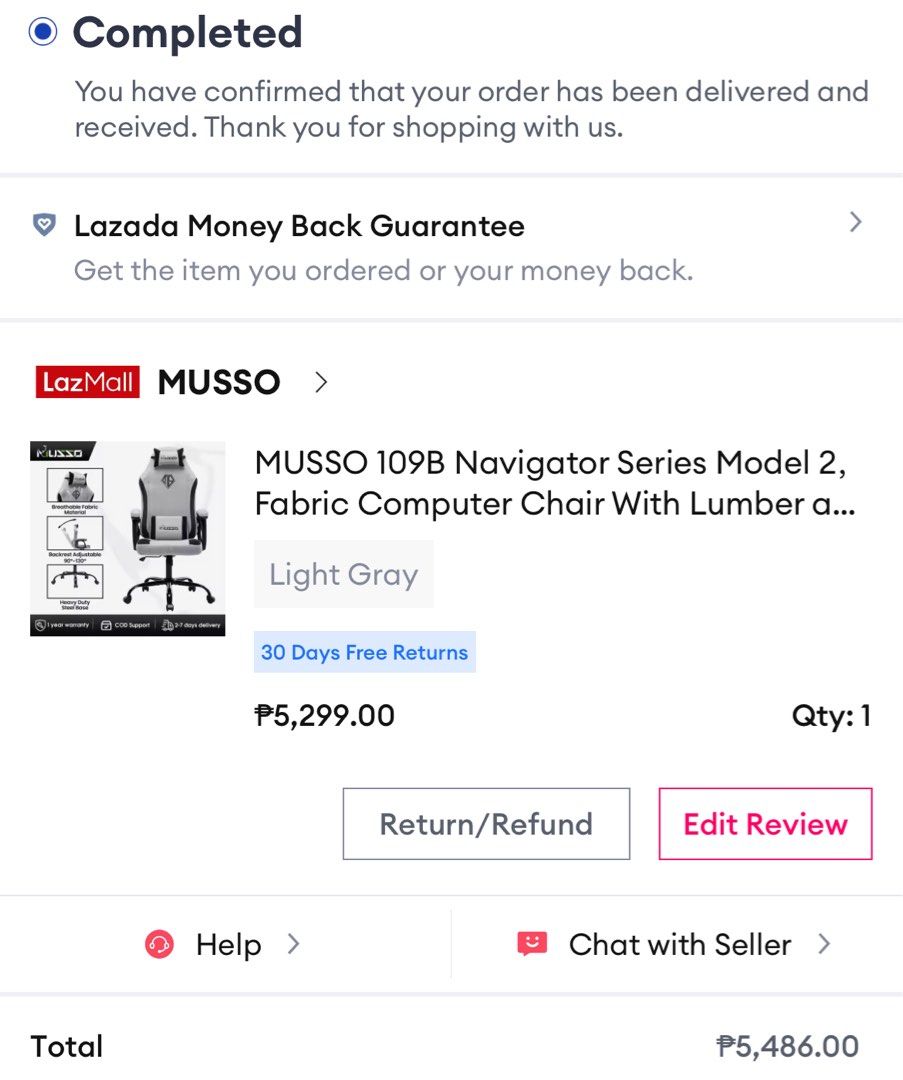Screen dimensions: 903x1080
Task: Expand the Lazada Money Back Guarantee arrow
Action: [x=855, y=223]
